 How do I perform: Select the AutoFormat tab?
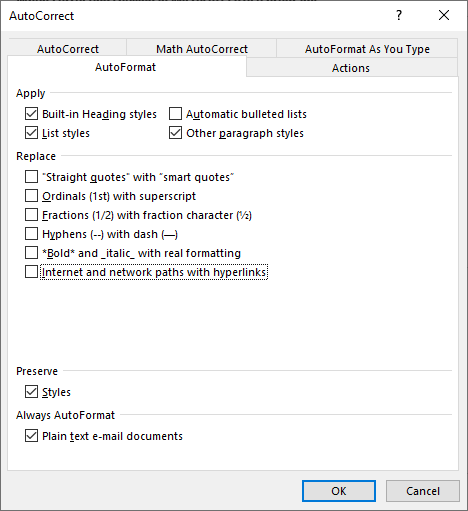tap(126, 67)
